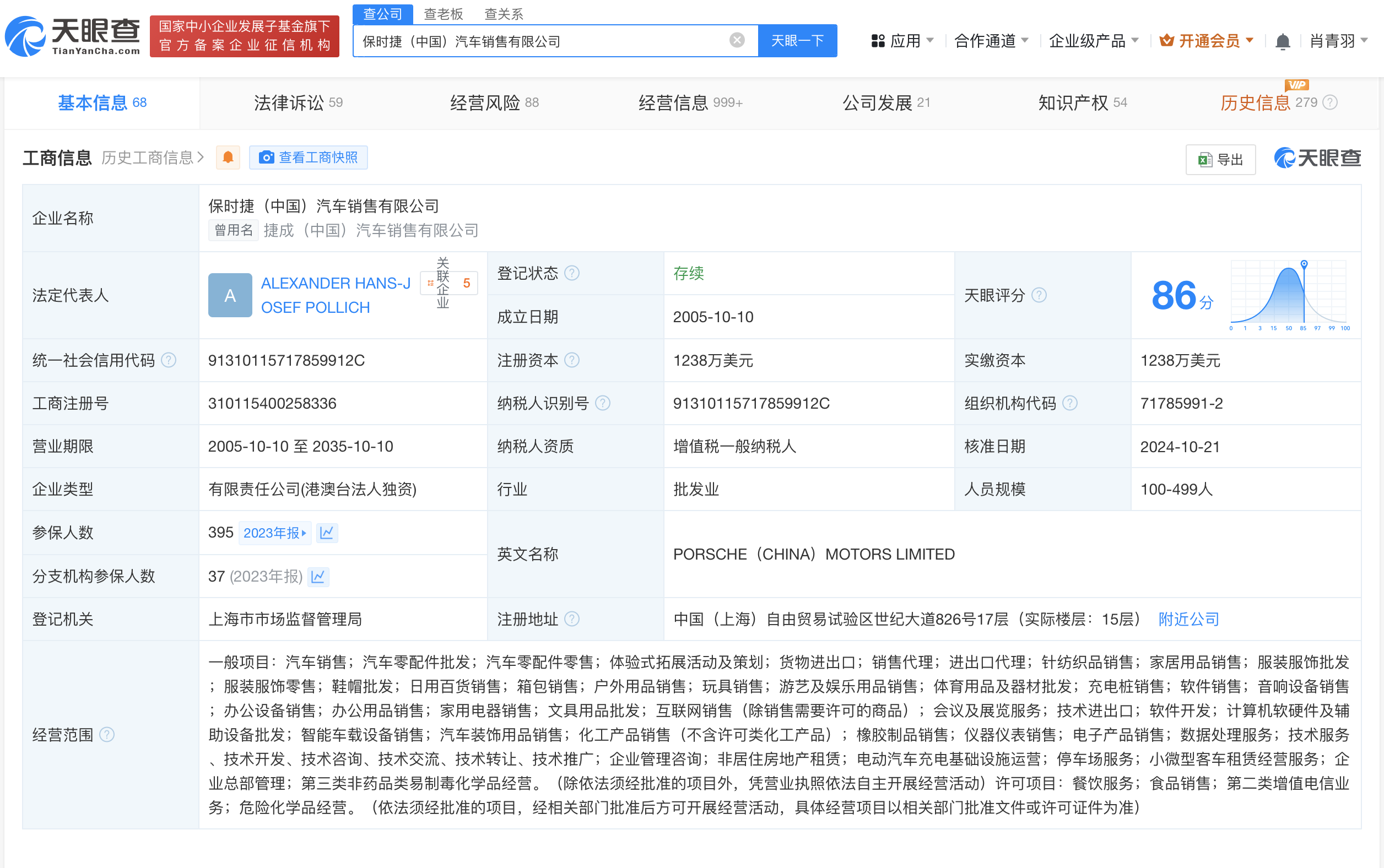The image size is (1384, 868).
Task: Show the help tooltip for 登记状态
Action: pos(572,273)
